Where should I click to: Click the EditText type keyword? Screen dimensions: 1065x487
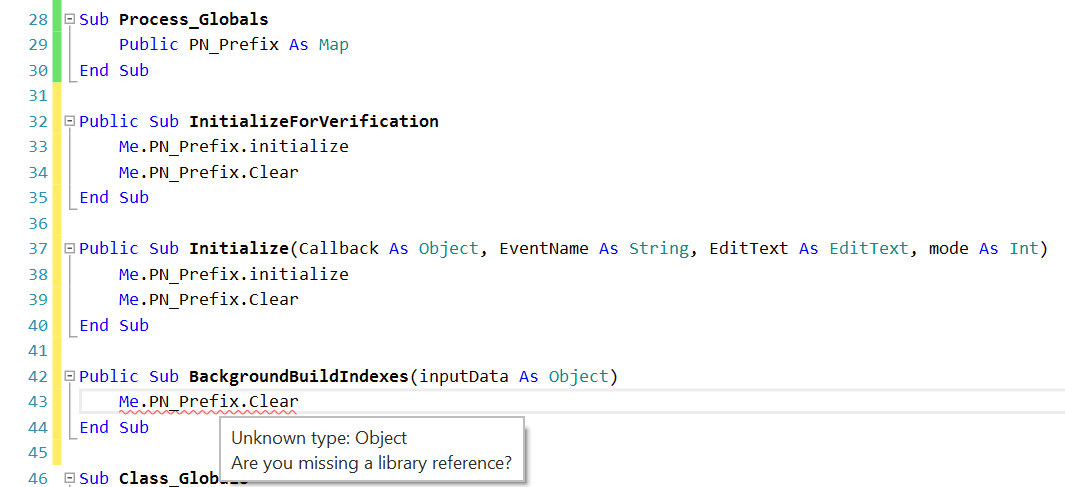(869, 249)
